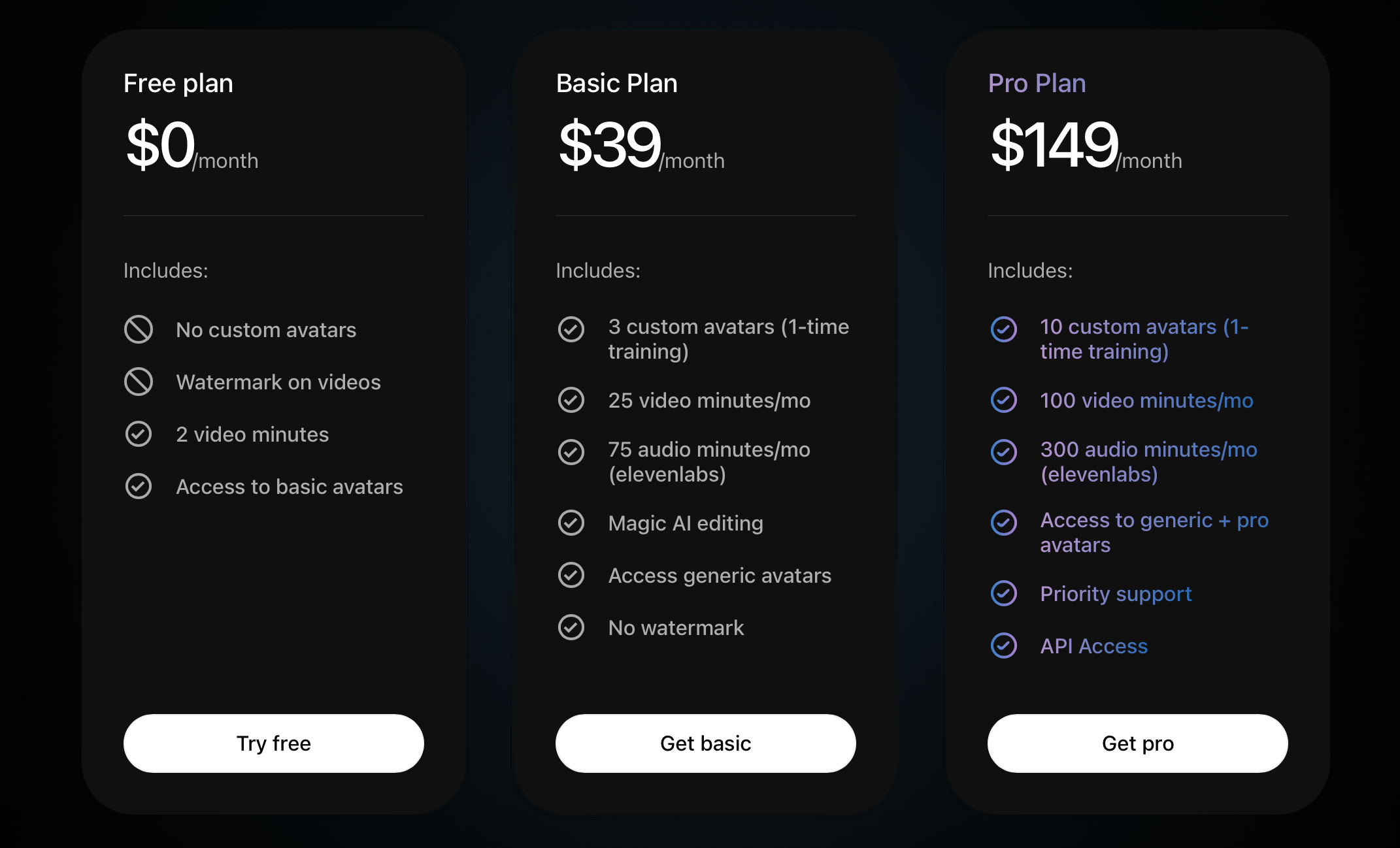1400x848 pixels.
Task: Click the Pro Plan heading
Action: tap(1037, 84)
